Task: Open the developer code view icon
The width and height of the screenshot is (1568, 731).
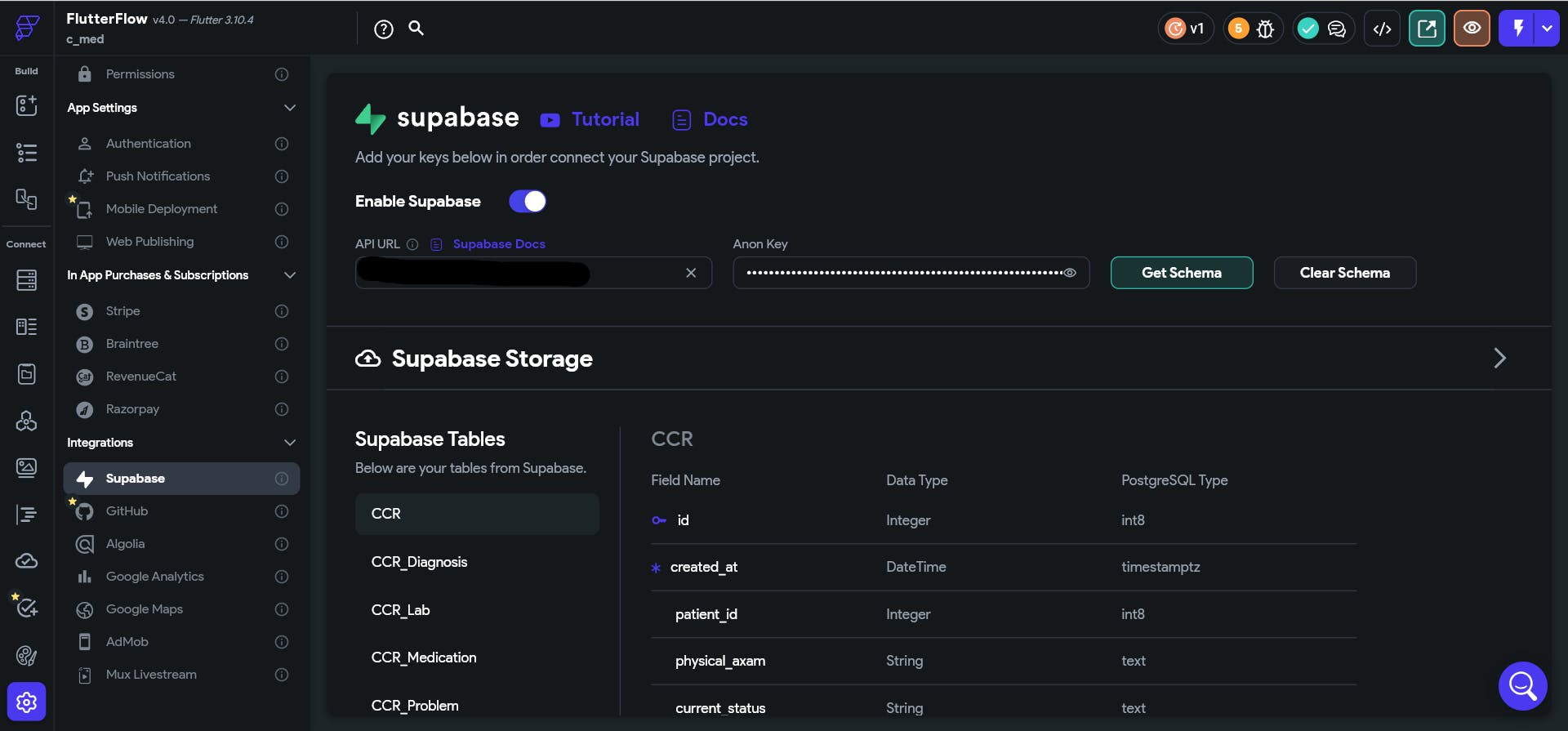Action: coord(1382,29)
